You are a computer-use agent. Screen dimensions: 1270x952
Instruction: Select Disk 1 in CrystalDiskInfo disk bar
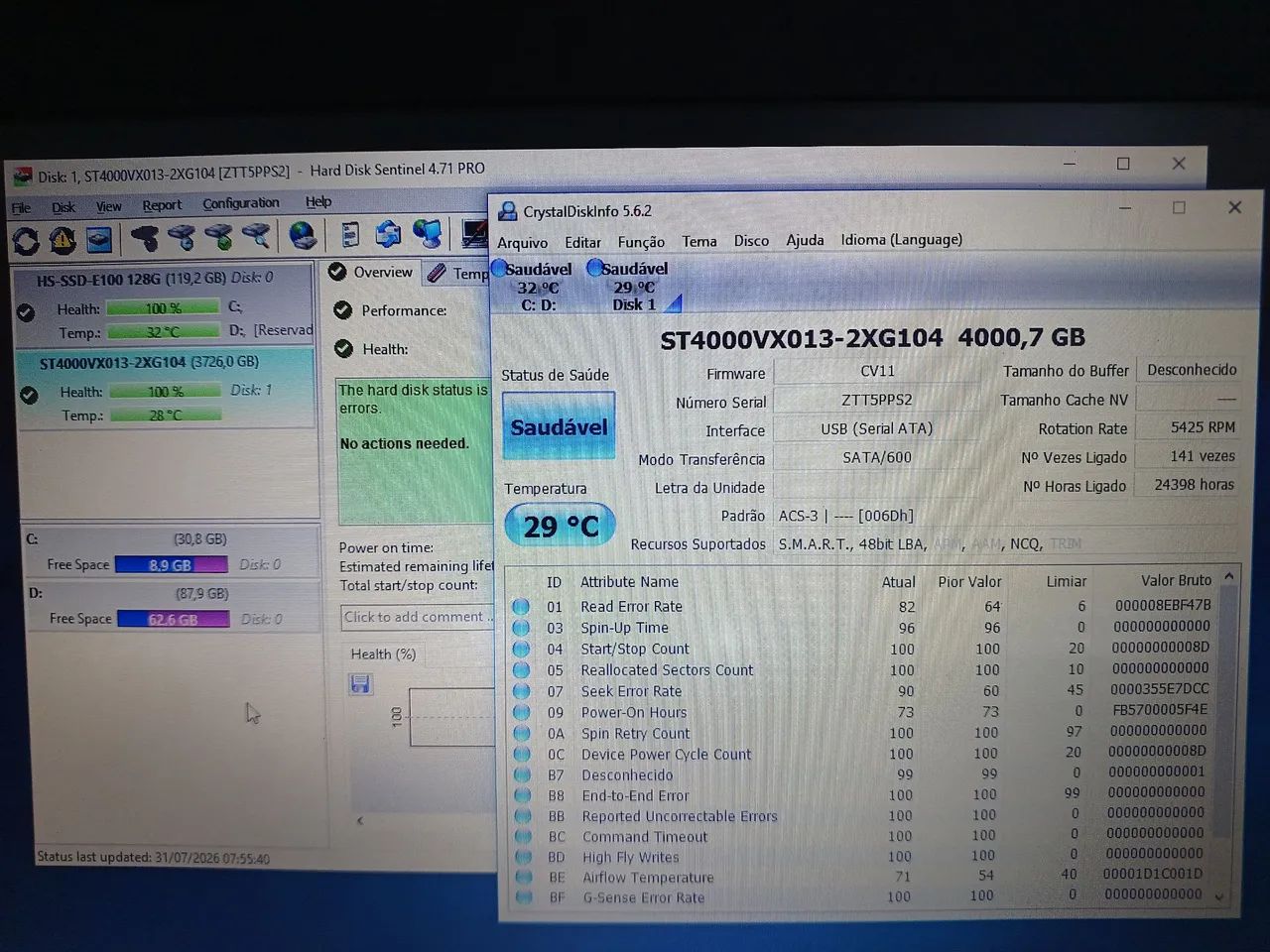coord(633,287)
